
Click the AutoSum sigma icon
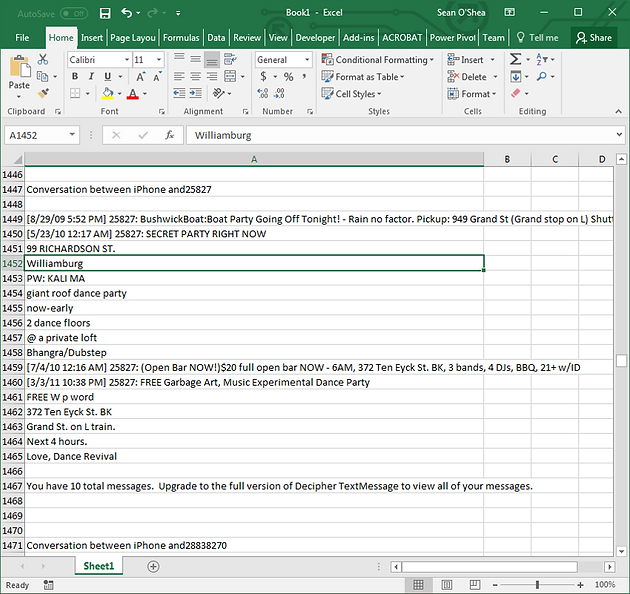point(515,59)
